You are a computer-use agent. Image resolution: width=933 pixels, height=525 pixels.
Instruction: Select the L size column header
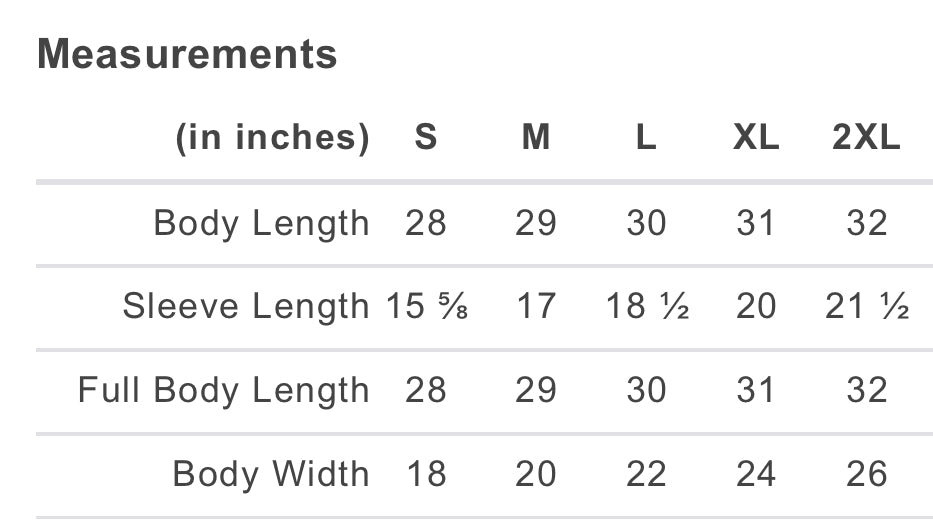pyautogui.click(x=646, y=138)
